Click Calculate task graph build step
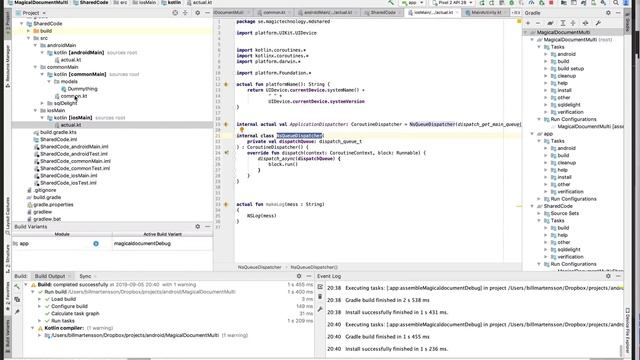 point(75,313)
